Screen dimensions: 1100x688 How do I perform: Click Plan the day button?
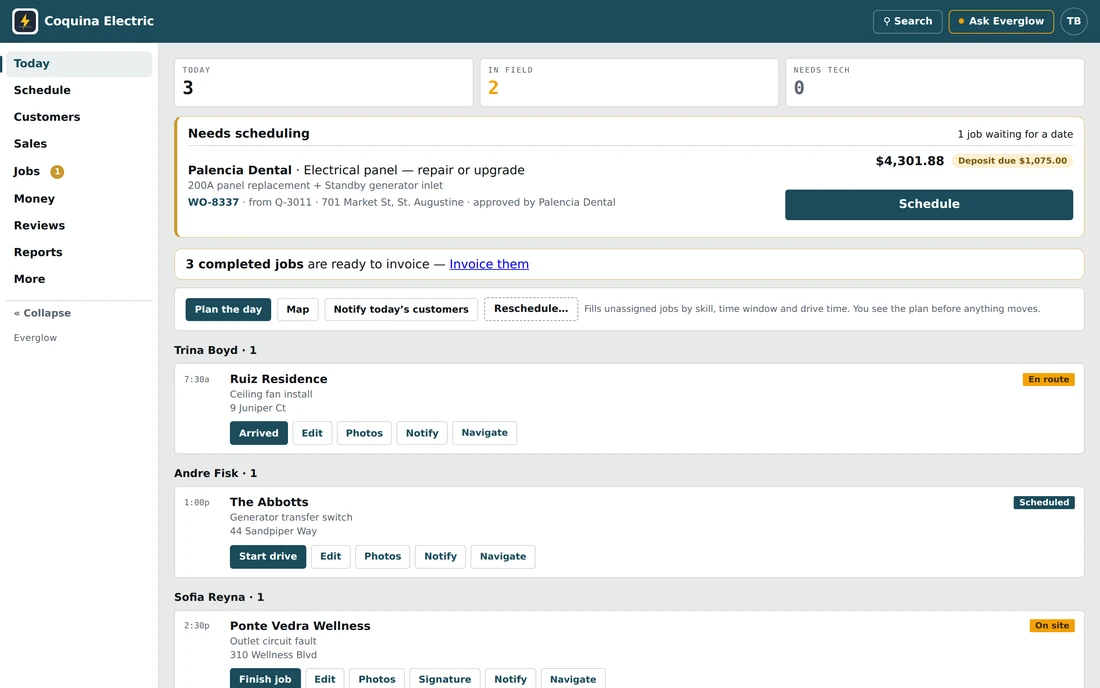coord(228,309)
